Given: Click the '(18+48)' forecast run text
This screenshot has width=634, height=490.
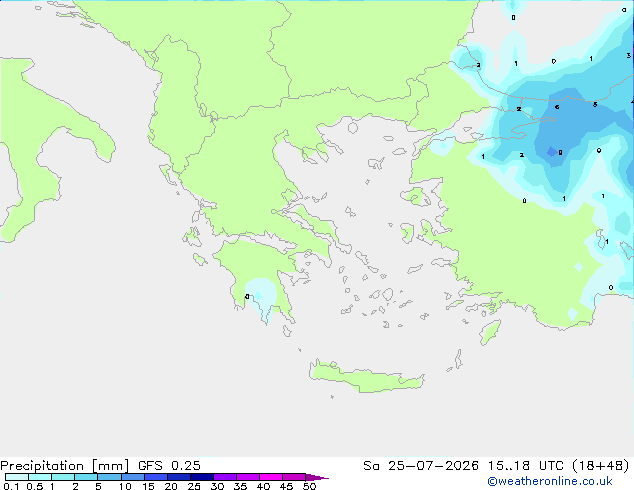Looking at the screenshot, I should (x=600, y=466).
